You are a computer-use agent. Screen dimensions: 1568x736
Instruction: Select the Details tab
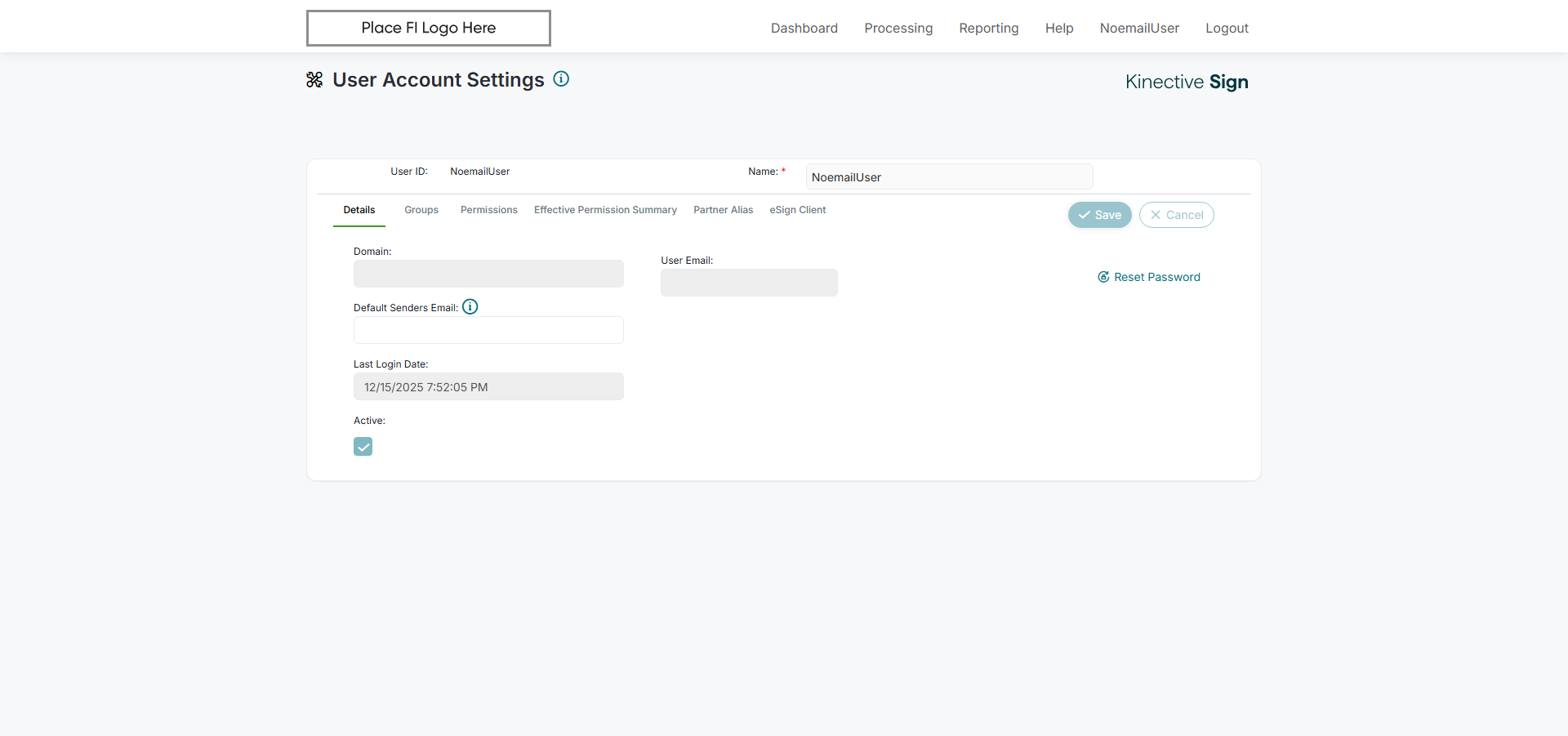359,210
